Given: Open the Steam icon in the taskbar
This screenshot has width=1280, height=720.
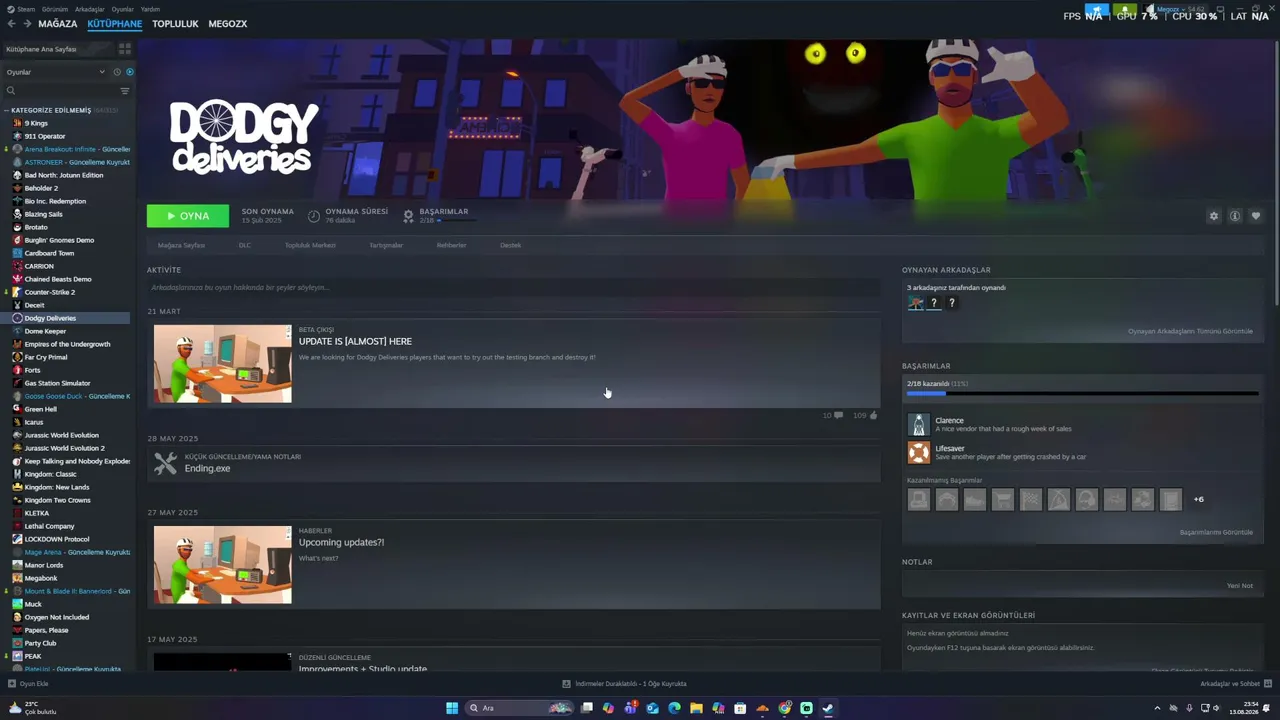Looking at the screenshot, I should click(828, 708).
